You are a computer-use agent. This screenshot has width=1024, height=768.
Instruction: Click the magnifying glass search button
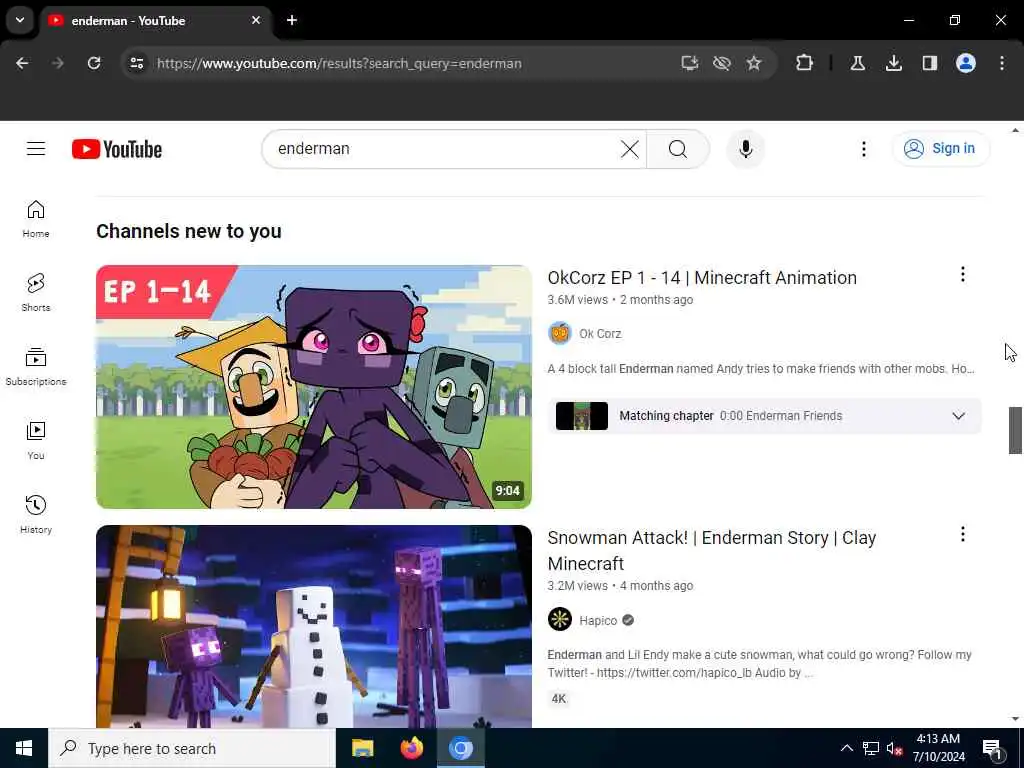[x=678, y=149]
